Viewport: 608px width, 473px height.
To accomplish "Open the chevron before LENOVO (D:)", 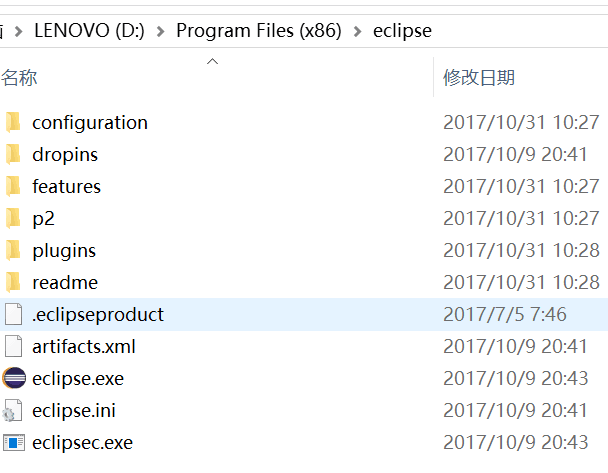I will [x=18, y=31].
